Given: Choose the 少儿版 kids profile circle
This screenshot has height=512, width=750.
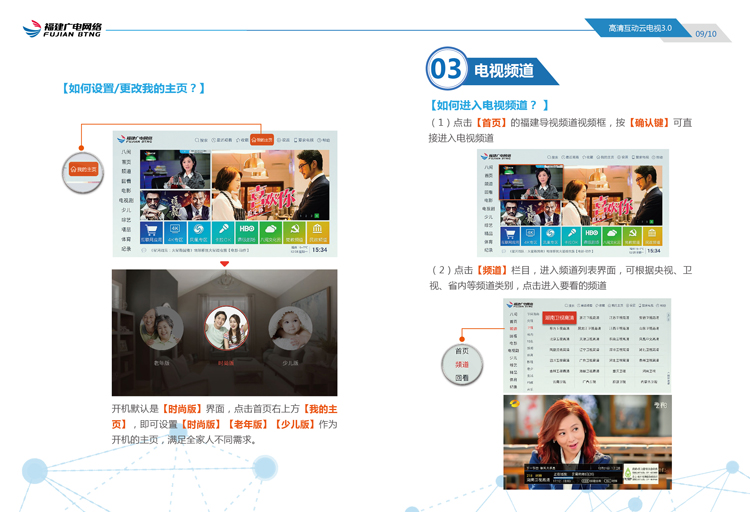Looking at the screenshot, I should pyautogui.click(x=290, y=329).
